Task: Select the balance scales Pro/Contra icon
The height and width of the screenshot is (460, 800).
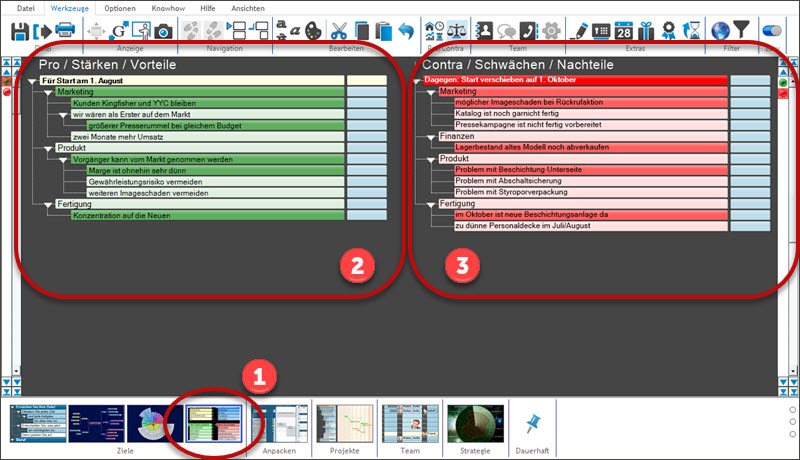Action: pos(458,31)
